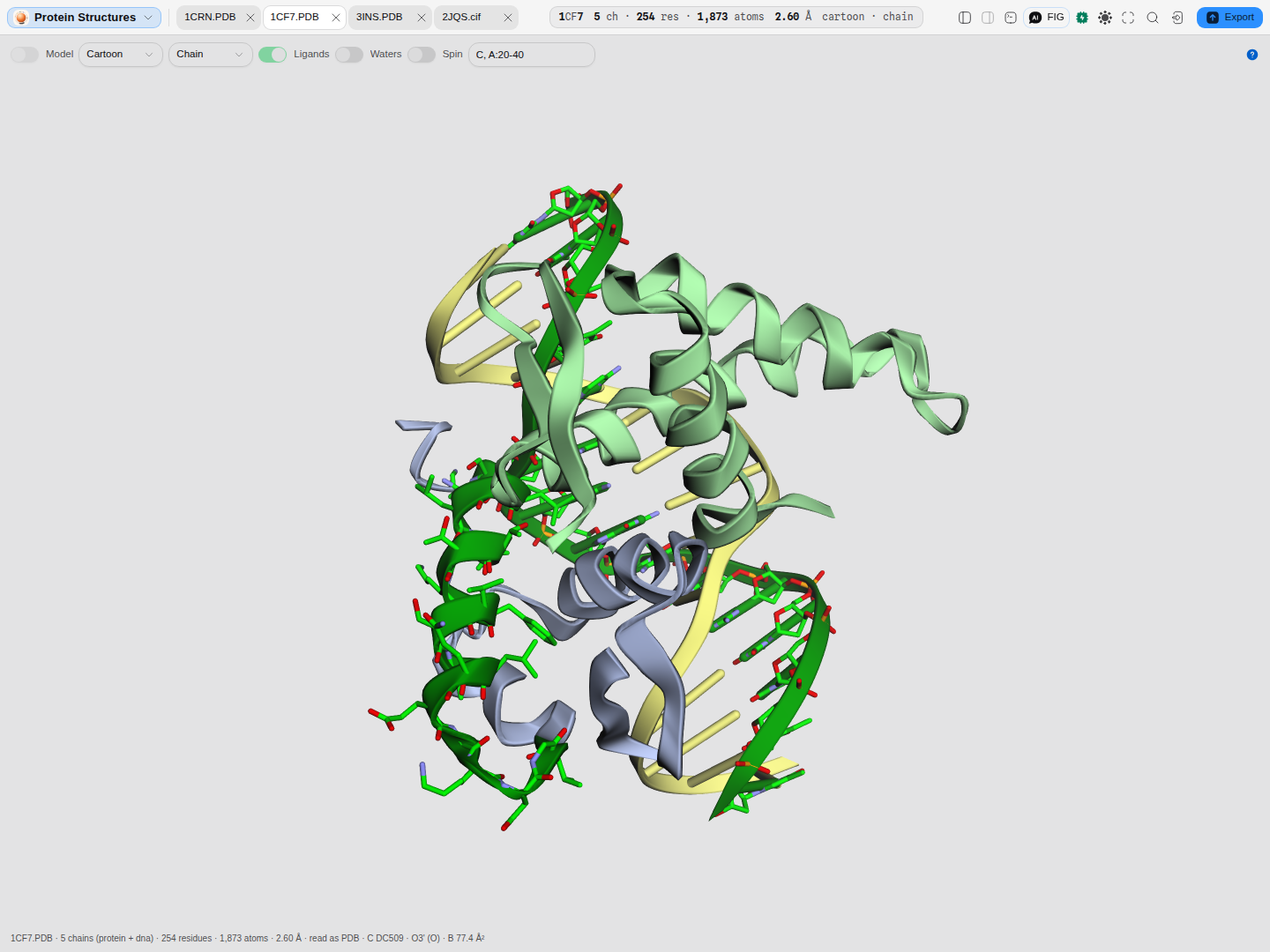
Task: Turn off the Ligands switch
Action: click(x=273, y=55)
